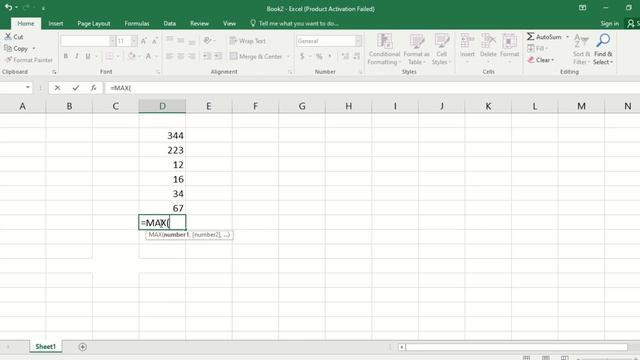640x360 pixels.
Task: Open the Fill button
Action: 537,49
